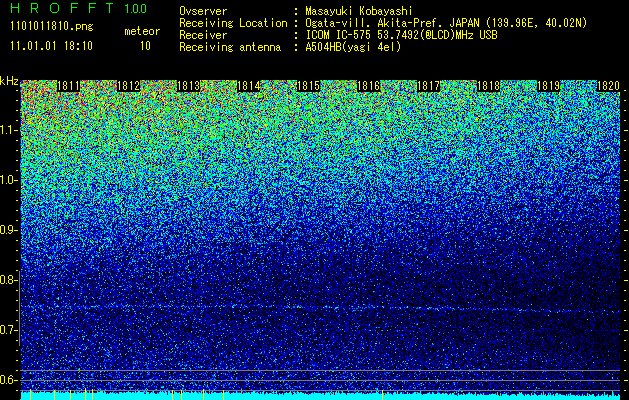Screen dimensions: 629x400
Task: Click the 1816 time marker
Action: [368, 86]
